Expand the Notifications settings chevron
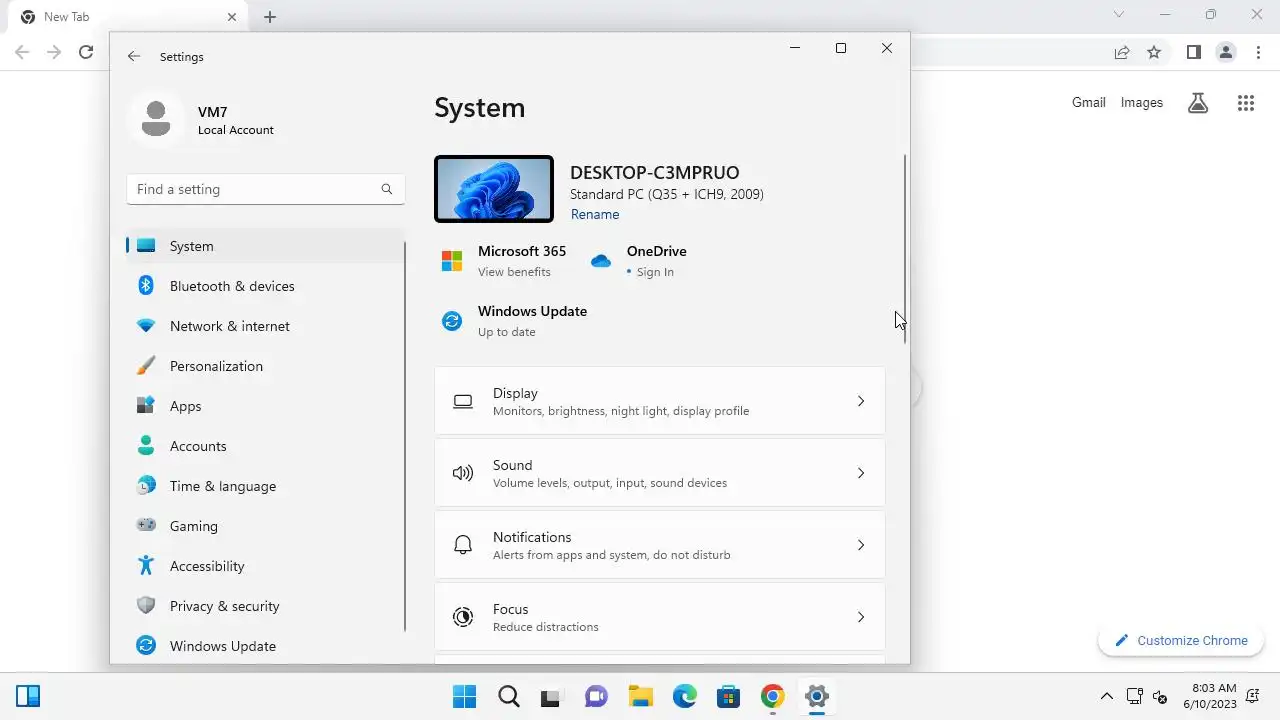Screen dimensions: 1280x720 [x=861, y=545]
